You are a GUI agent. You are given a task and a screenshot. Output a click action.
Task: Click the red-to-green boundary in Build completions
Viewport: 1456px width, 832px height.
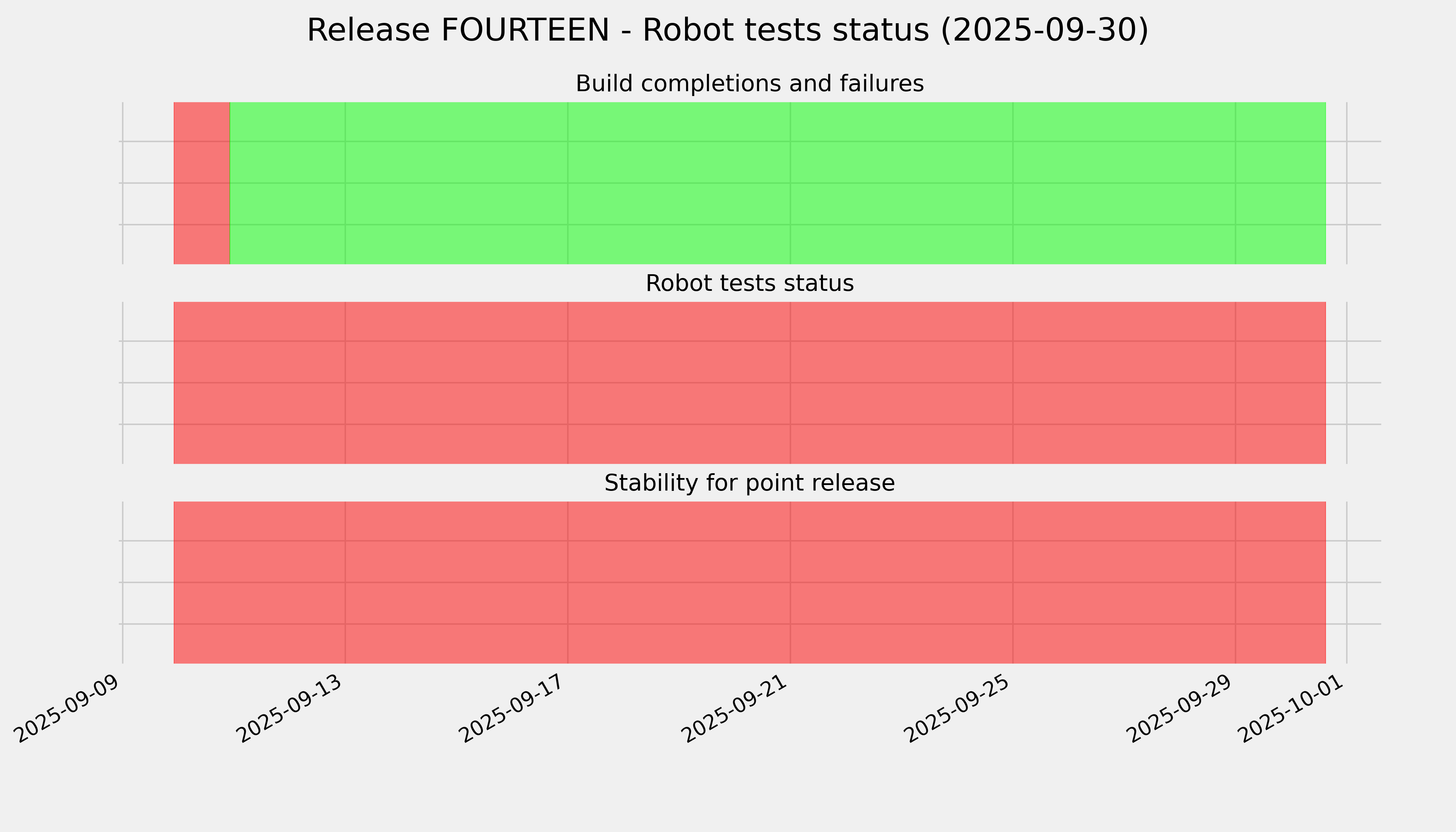click(x=230, y=183)
